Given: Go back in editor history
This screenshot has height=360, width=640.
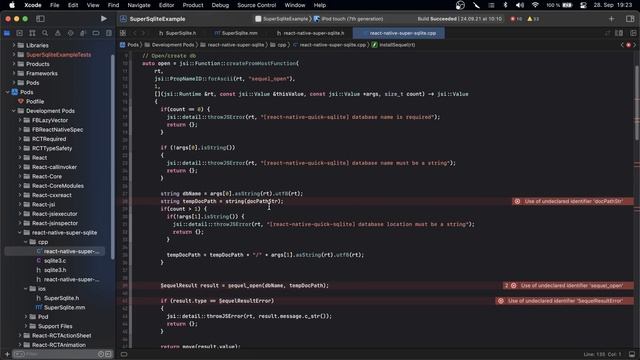Looking at the screenshot, I should [135, 33].
